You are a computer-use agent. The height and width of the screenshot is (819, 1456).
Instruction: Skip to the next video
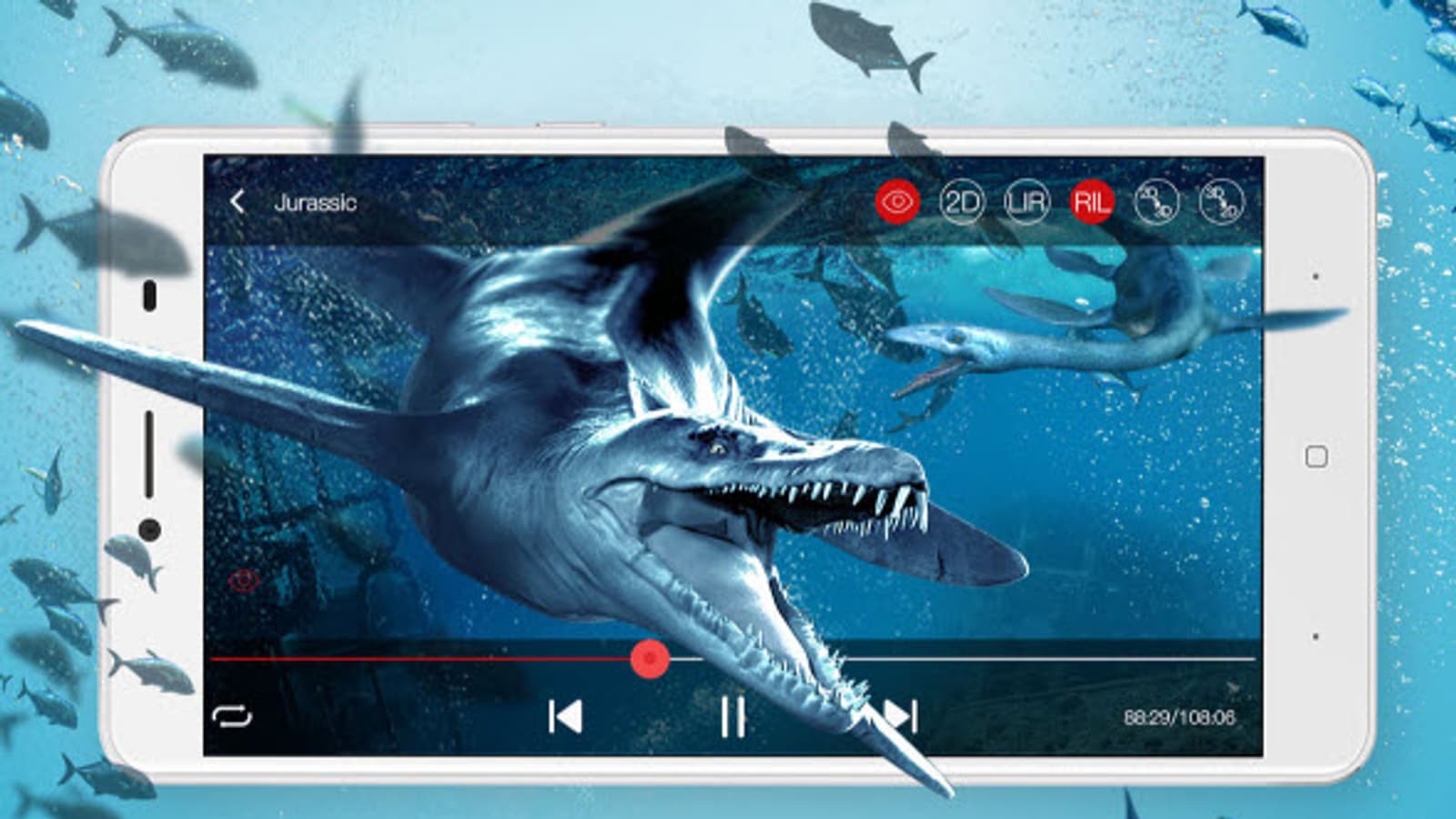(900, 717)
